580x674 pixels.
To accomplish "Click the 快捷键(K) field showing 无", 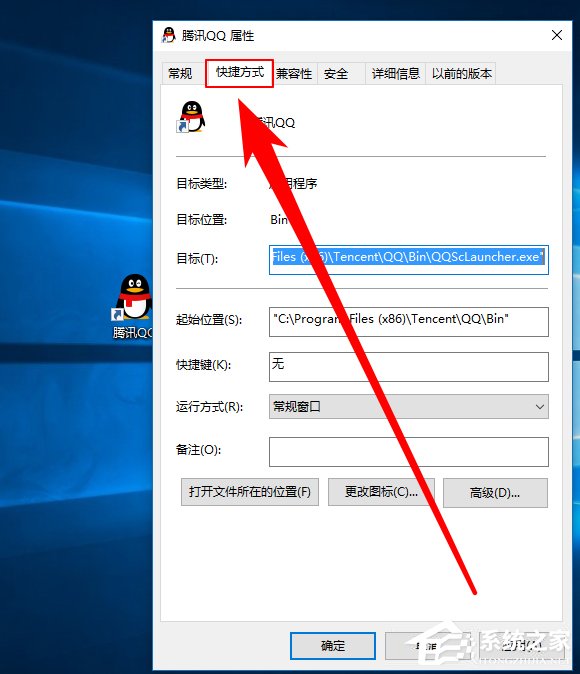I will tap(408, 367).
